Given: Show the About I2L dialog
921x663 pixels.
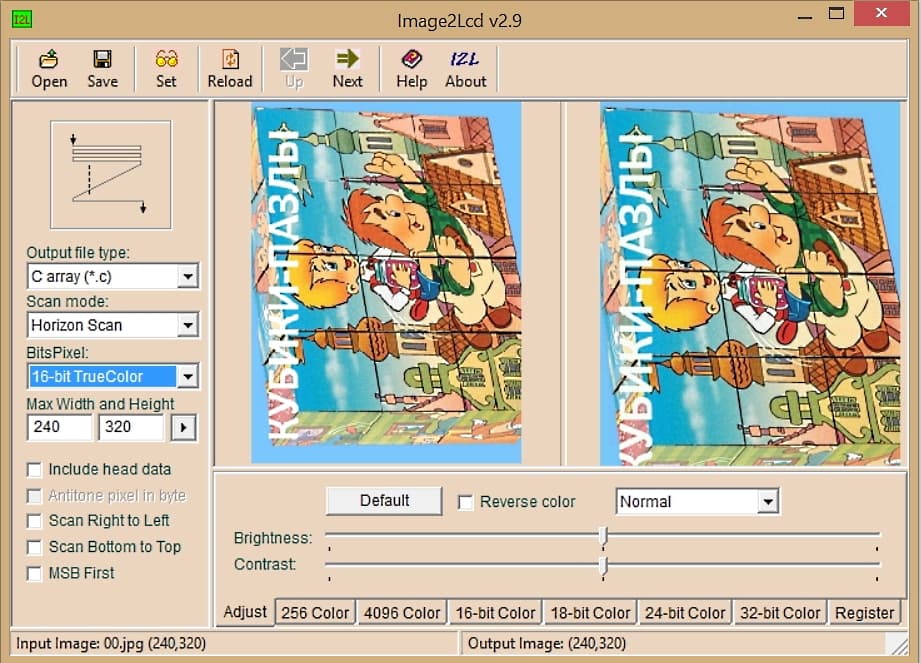Looking at the screenshot, I should 465,69.
